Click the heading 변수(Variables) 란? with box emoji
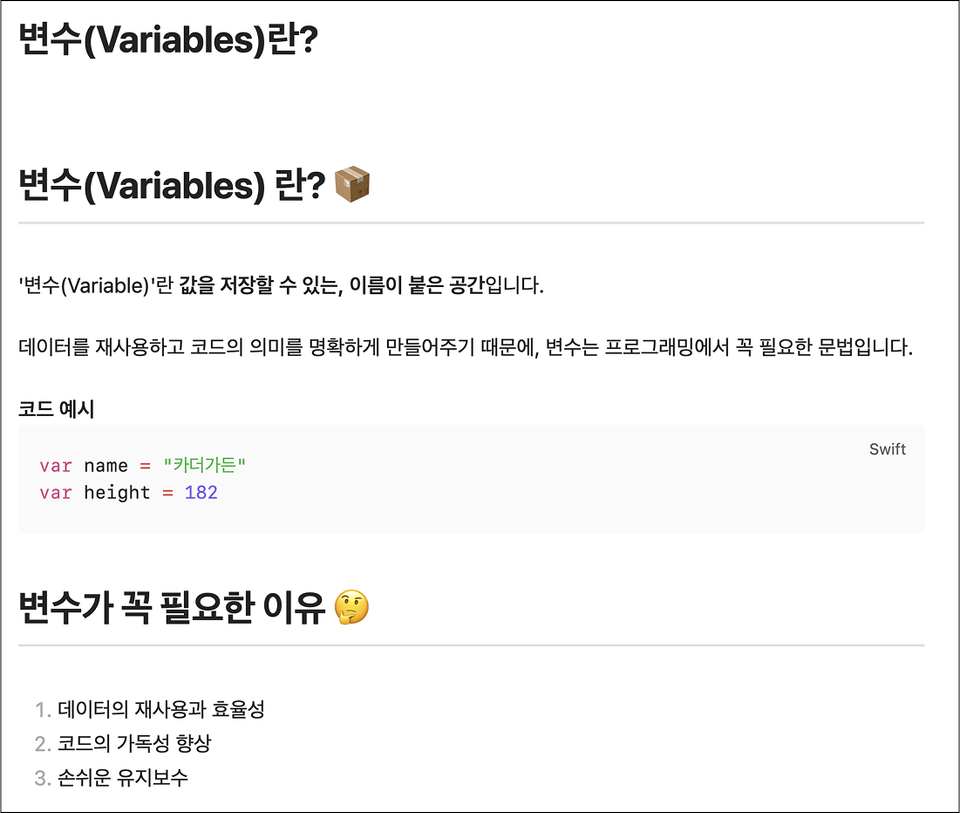The image size is (960, 813). click(x=172, y=185)
